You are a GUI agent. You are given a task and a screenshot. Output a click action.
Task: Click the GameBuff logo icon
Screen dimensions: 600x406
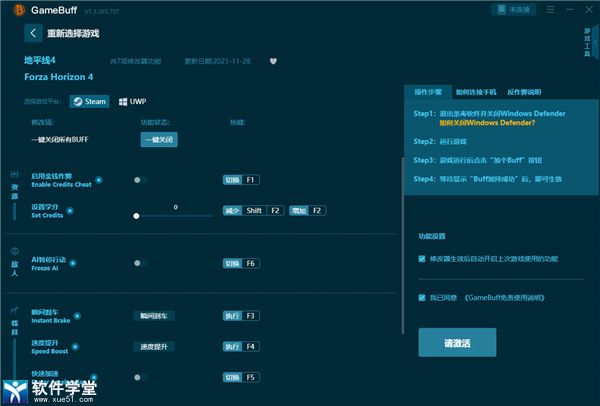[19, 10]
